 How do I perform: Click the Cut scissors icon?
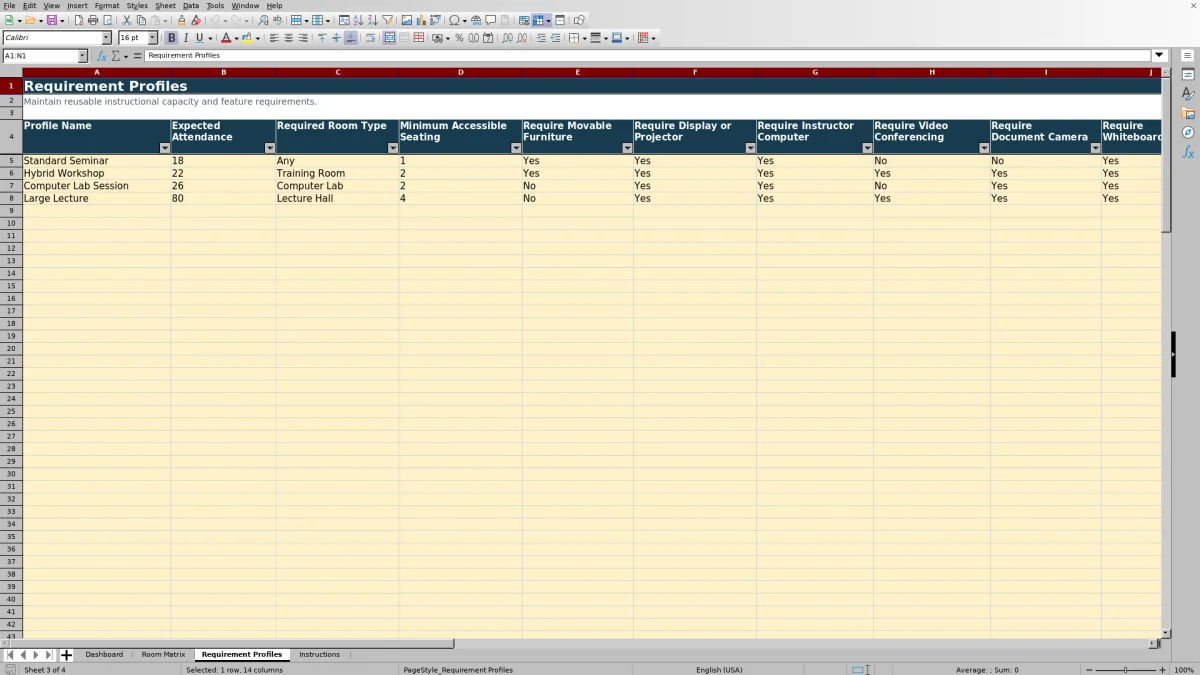click(x=127, y=20)
